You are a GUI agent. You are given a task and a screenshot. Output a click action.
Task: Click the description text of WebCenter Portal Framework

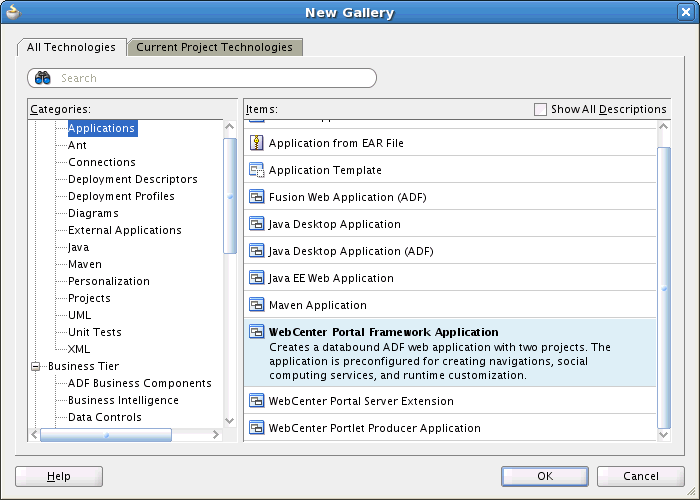pyautogui.click(x=440, y=361)
